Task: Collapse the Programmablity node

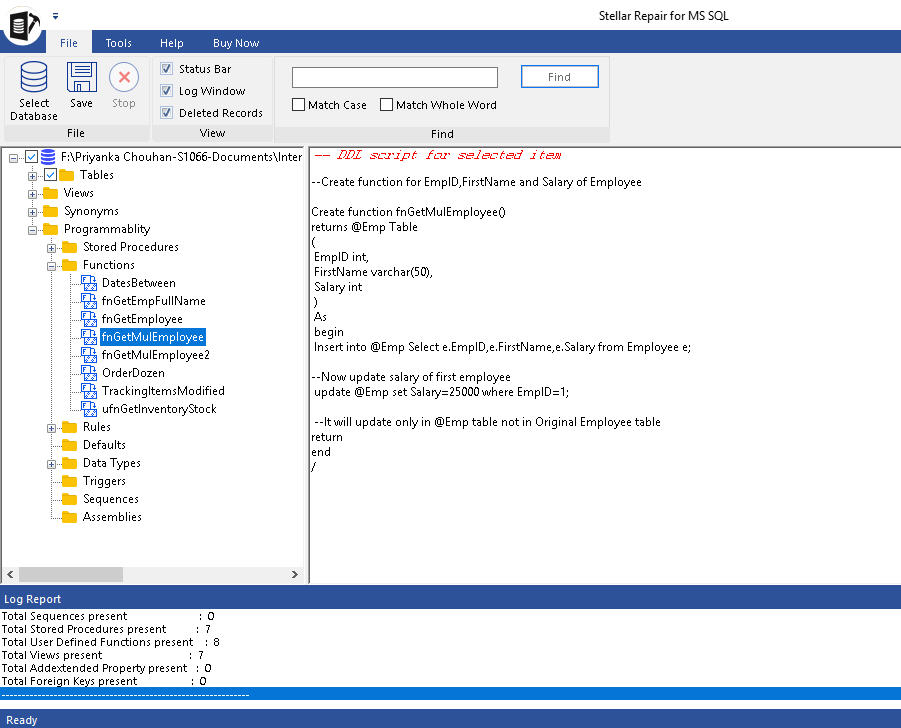Action: 32,230
